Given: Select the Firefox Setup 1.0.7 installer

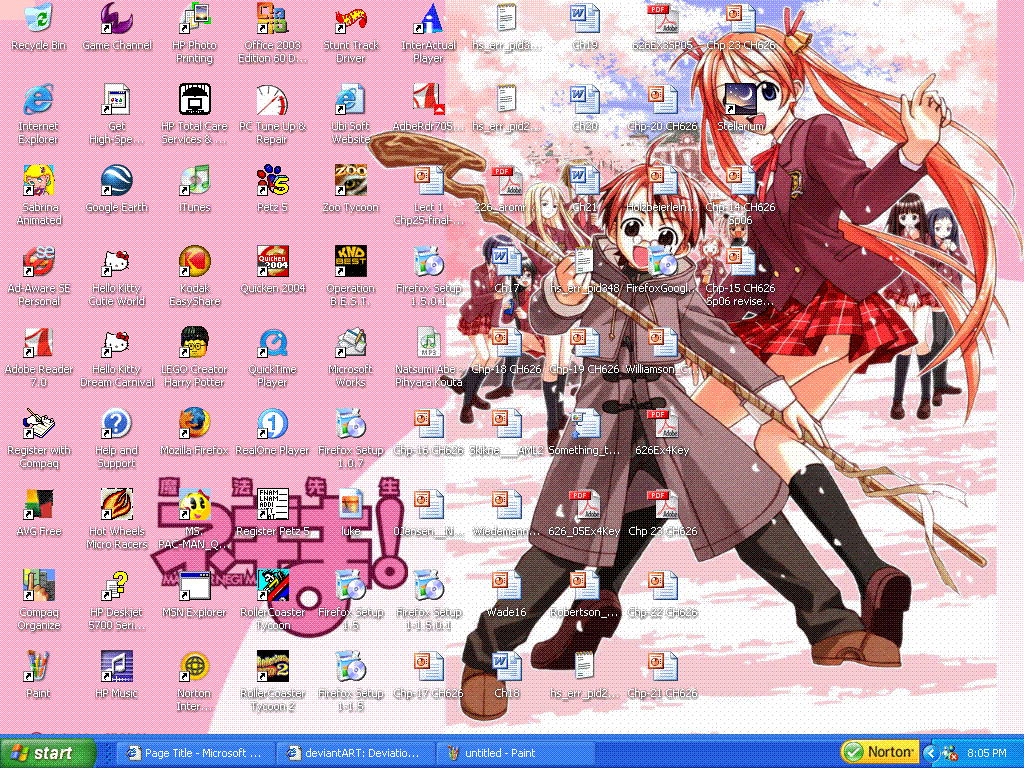Looking at the screenshot, I should (351, 423).
